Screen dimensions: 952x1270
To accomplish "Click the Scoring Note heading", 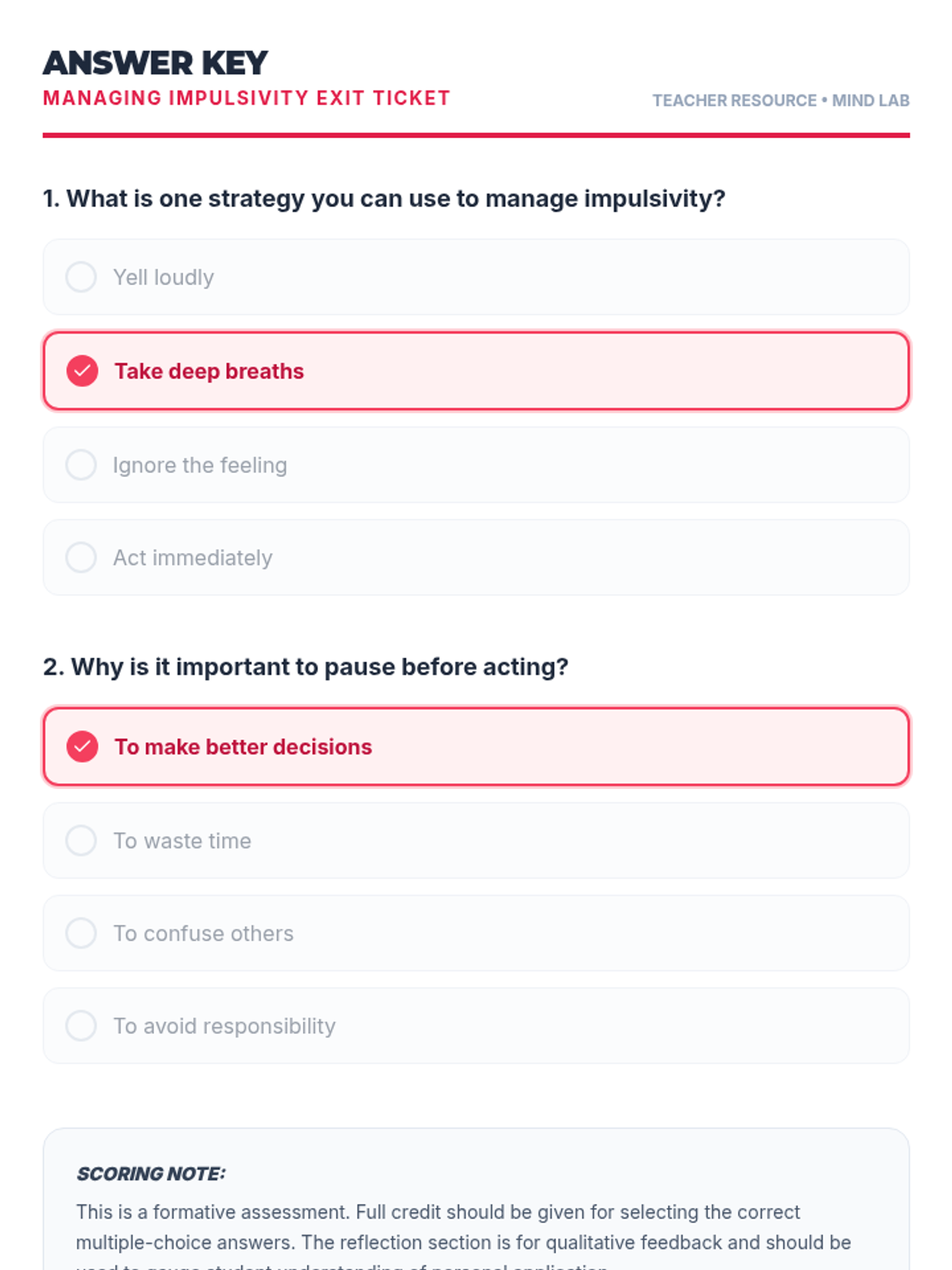I will click(x=151, y=1173).
